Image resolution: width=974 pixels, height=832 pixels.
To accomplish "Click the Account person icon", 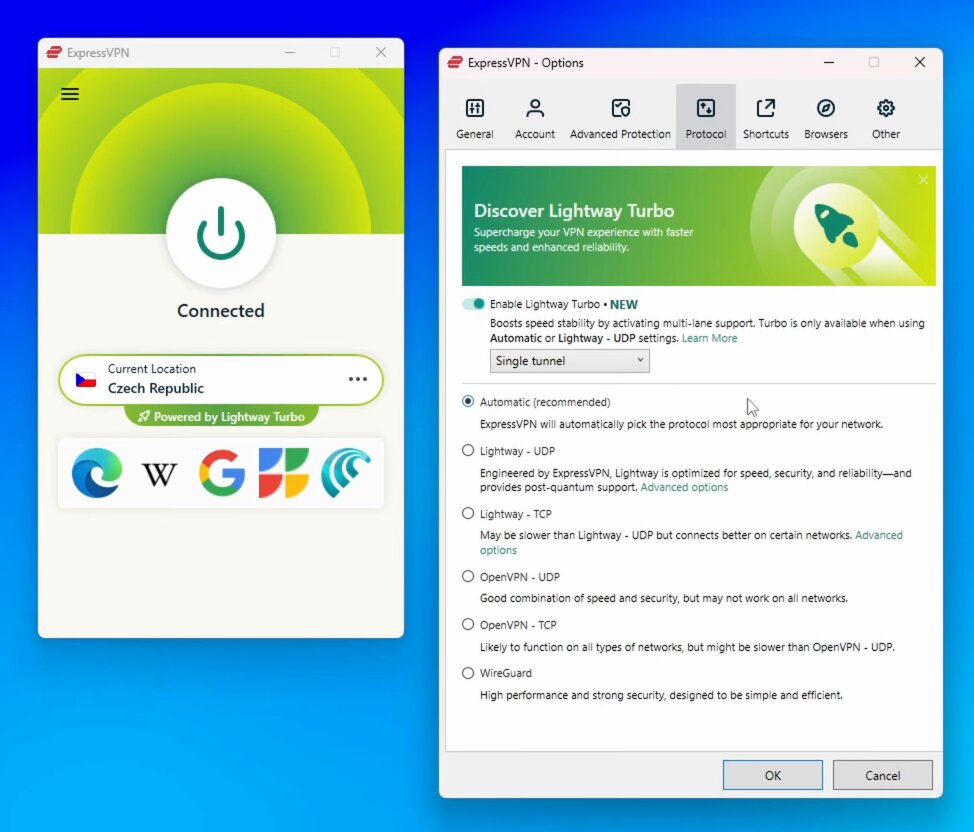I will [535, 108].
